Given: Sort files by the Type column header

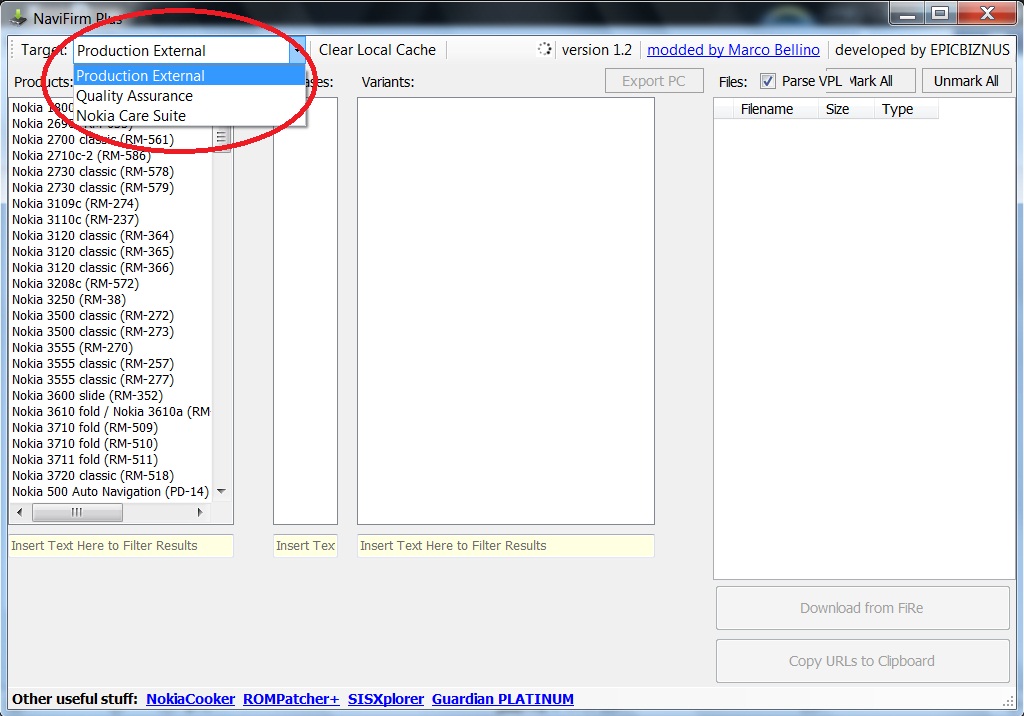Looking at the screenshot, I should coord(906,109).
